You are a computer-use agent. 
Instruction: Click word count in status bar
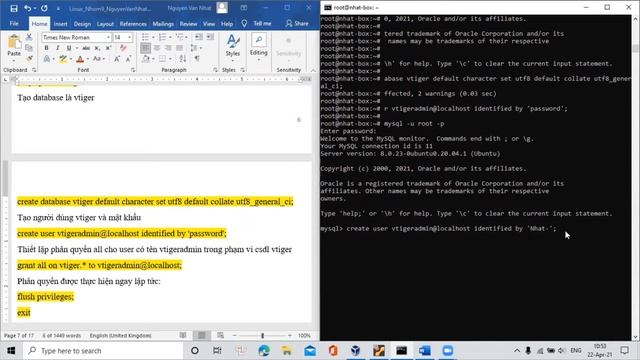62,336
